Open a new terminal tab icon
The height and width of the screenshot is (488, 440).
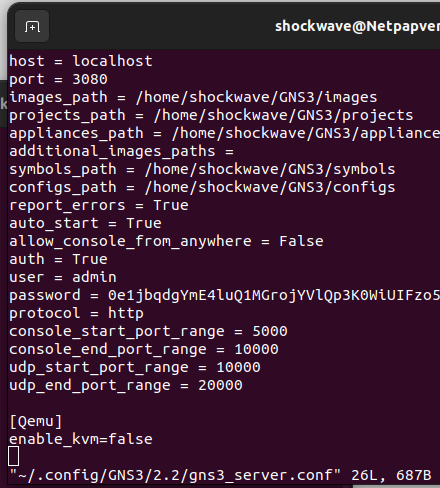coord(32,26)
